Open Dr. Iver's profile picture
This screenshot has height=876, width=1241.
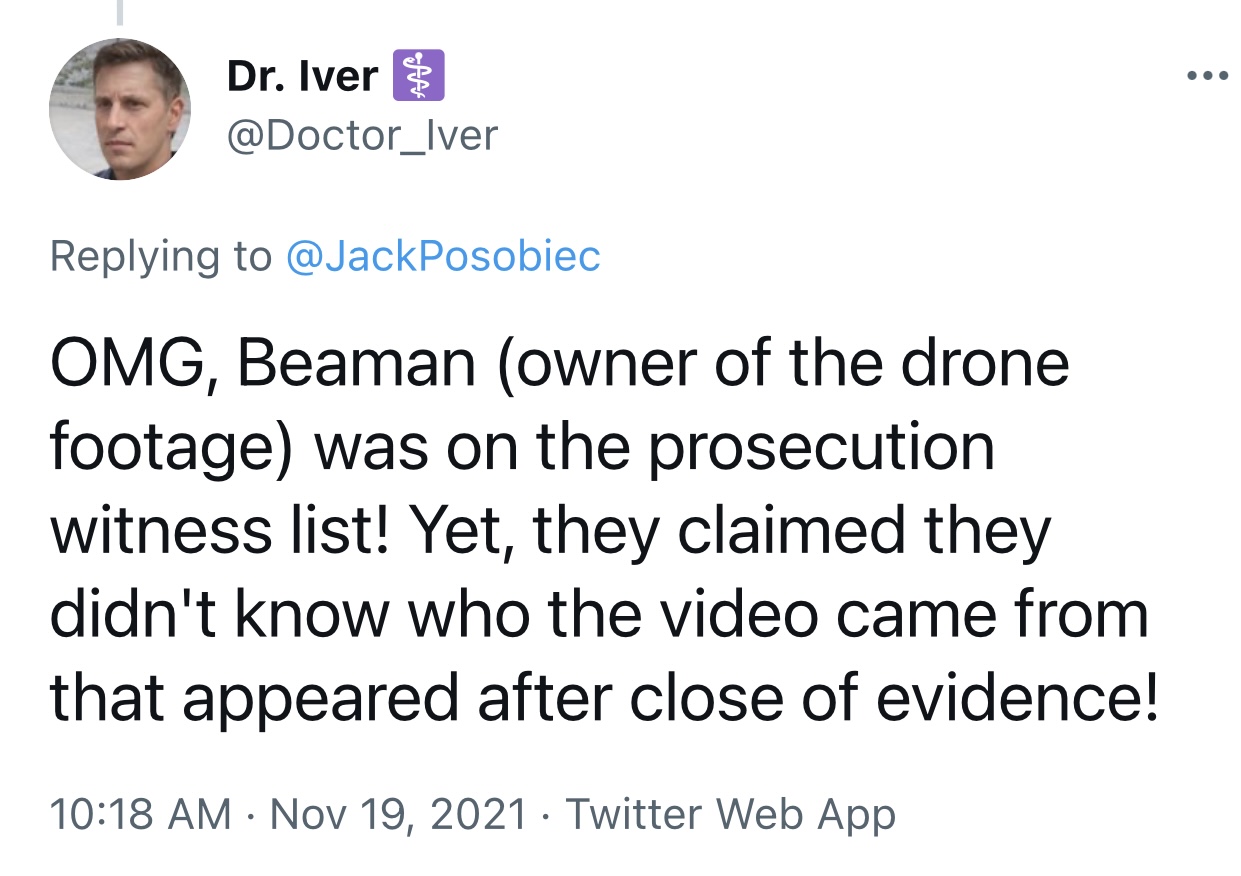(119, 110)
